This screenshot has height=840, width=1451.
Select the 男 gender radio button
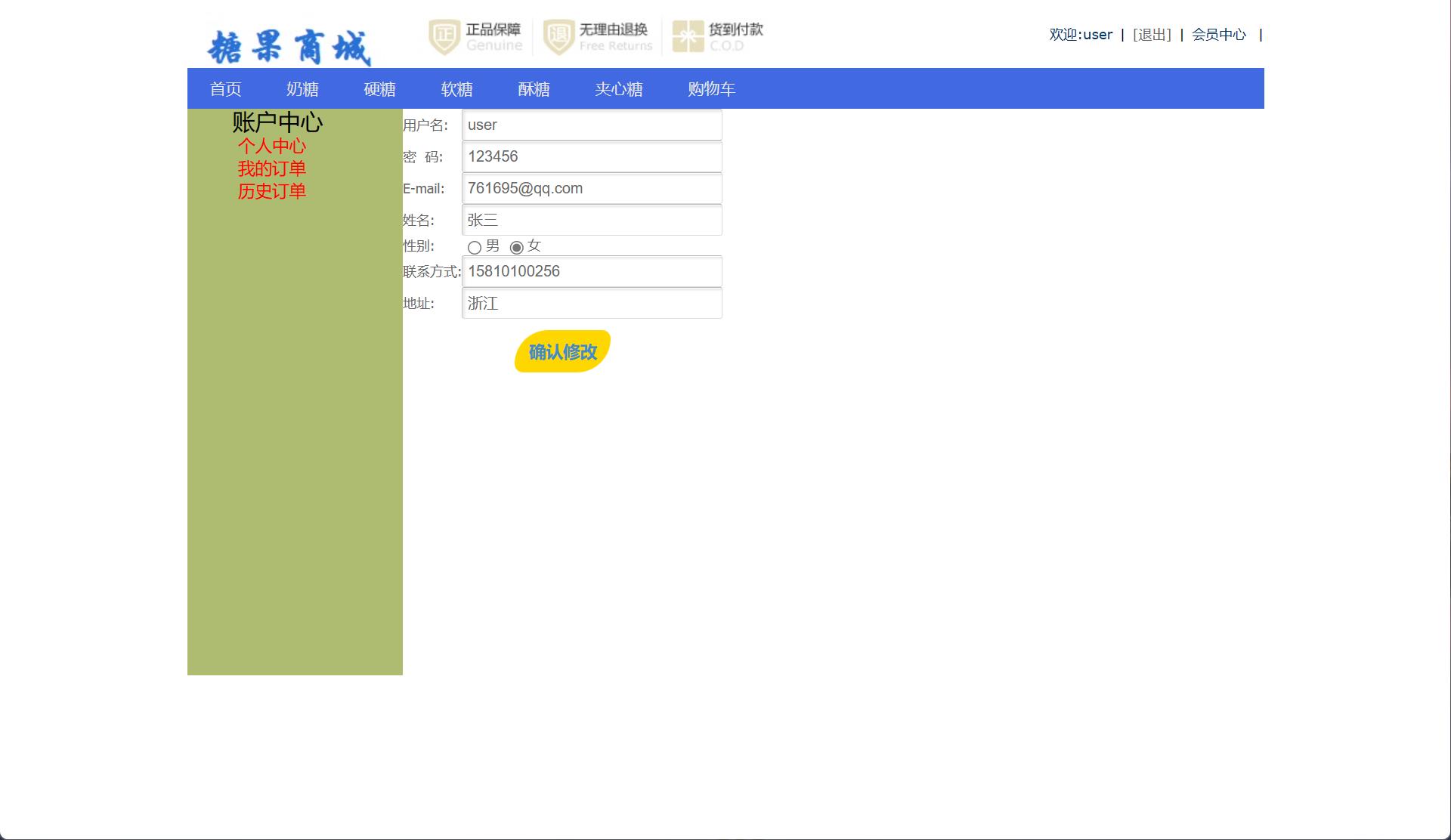pyautogui.click(x=474, y=247)
